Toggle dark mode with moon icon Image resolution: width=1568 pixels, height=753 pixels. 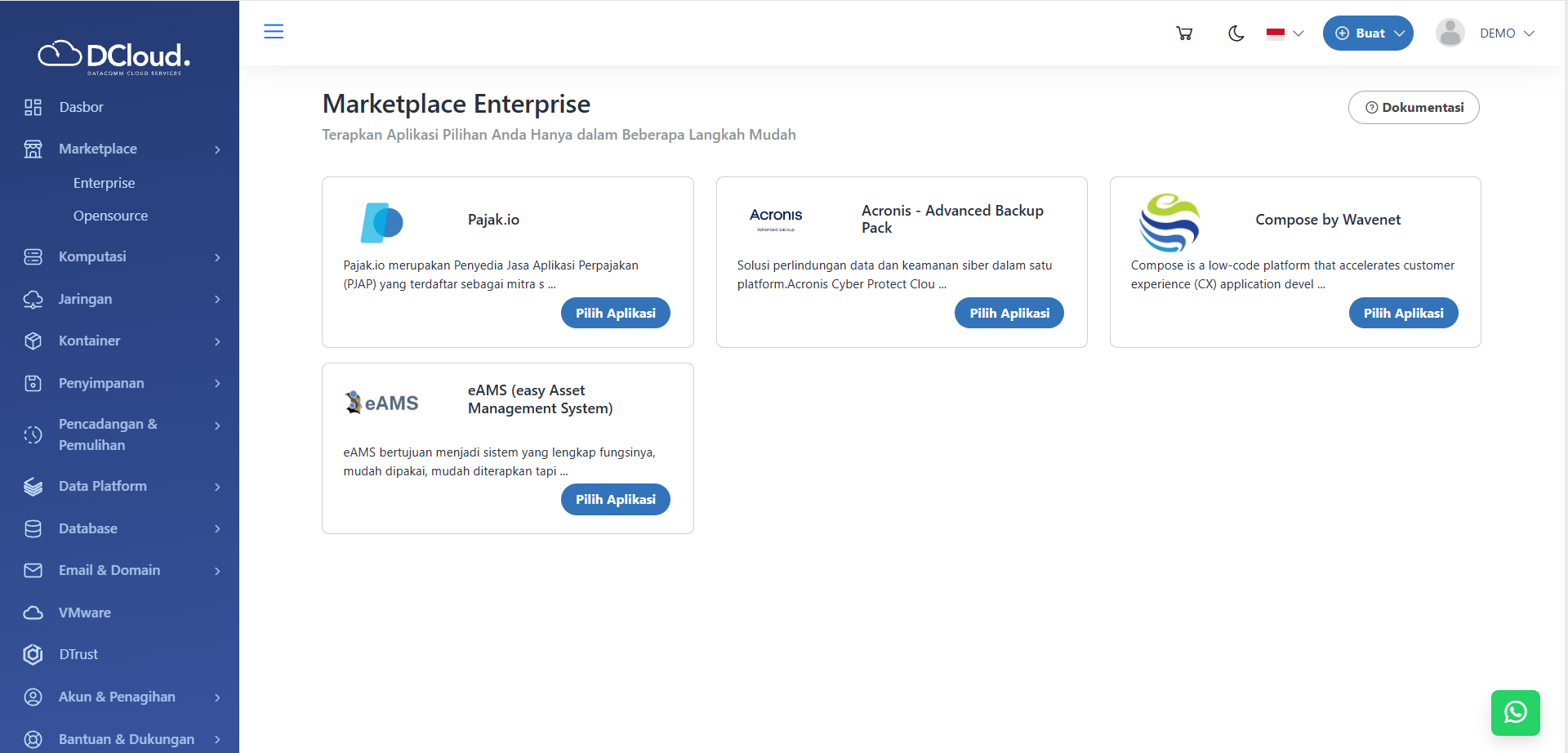1236,33
